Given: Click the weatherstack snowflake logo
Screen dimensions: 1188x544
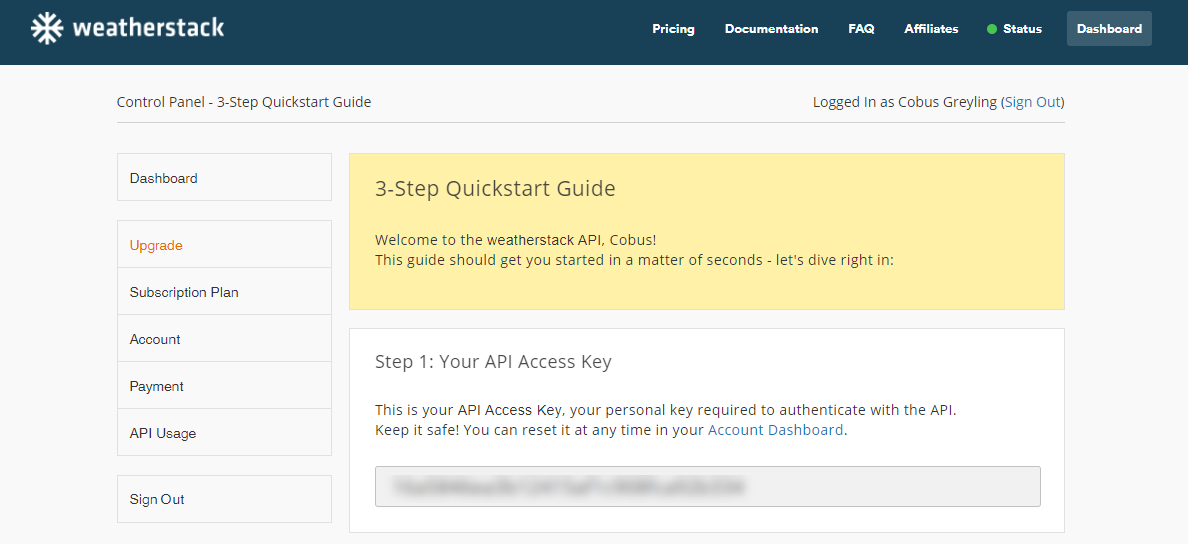Looking at the screenshot, I should pyautogui.click(x=47, y=29).
